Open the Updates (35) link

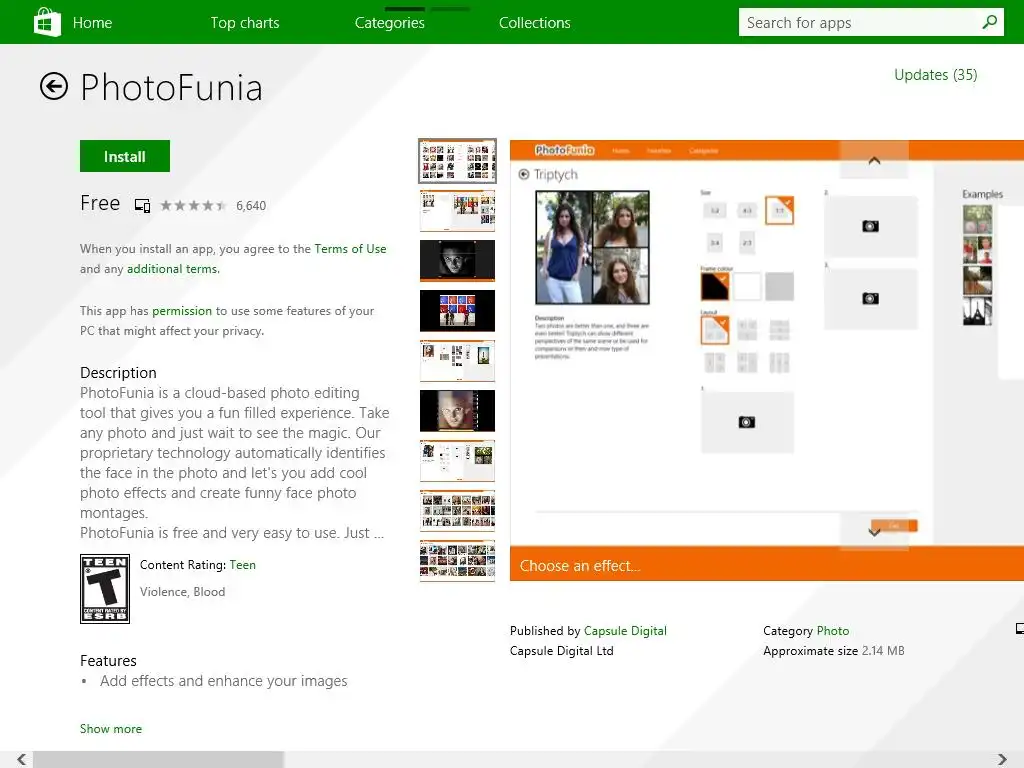point(935,74)
